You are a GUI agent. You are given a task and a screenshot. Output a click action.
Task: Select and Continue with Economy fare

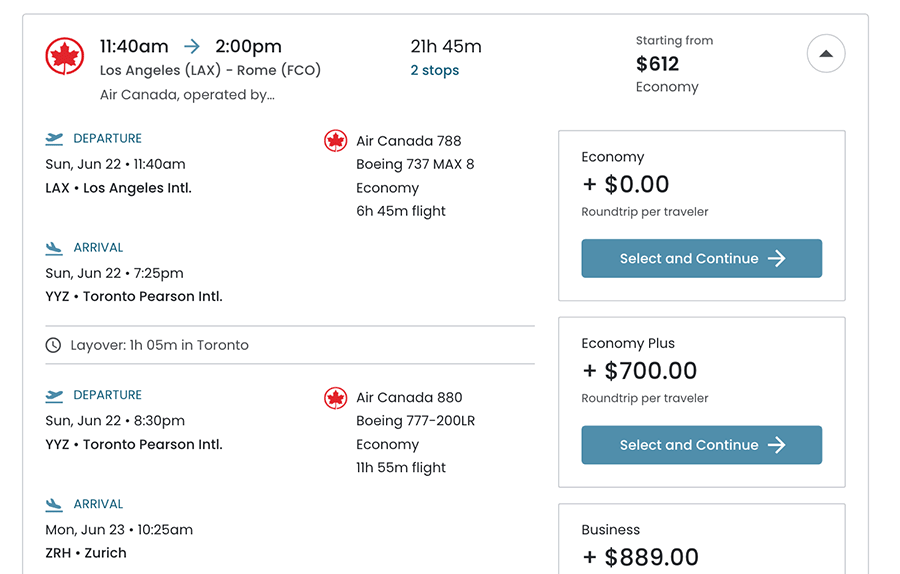(x=702, y=259)
